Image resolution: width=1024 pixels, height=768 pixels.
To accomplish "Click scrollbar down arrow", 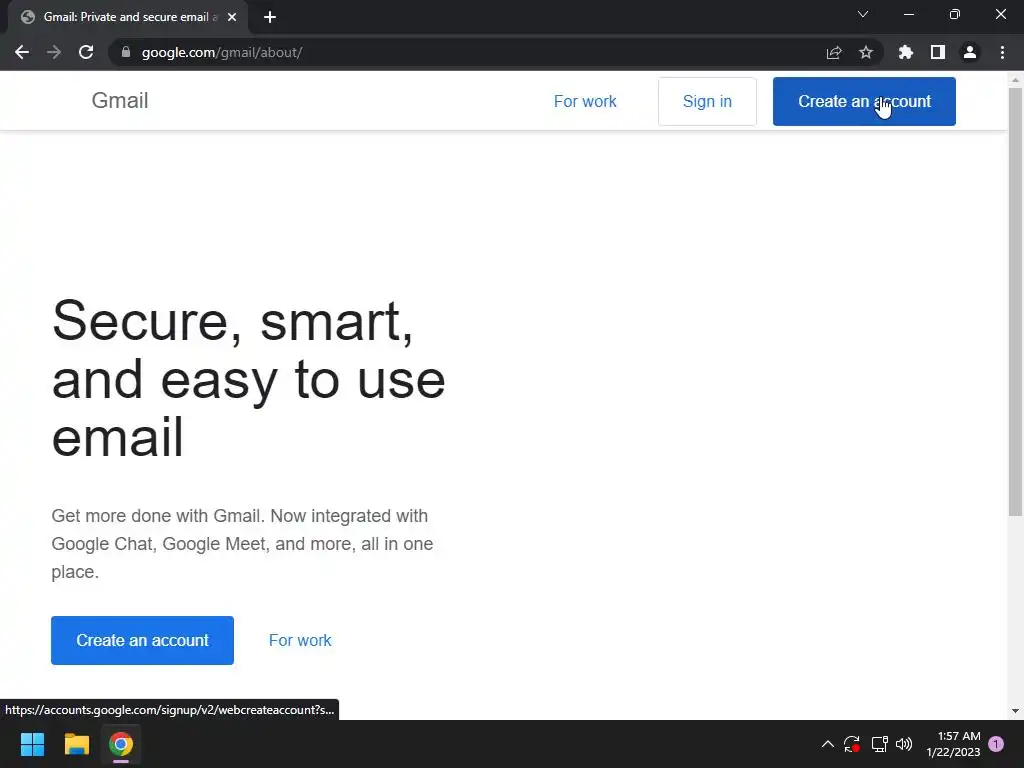I will (x=1015, y=711).
